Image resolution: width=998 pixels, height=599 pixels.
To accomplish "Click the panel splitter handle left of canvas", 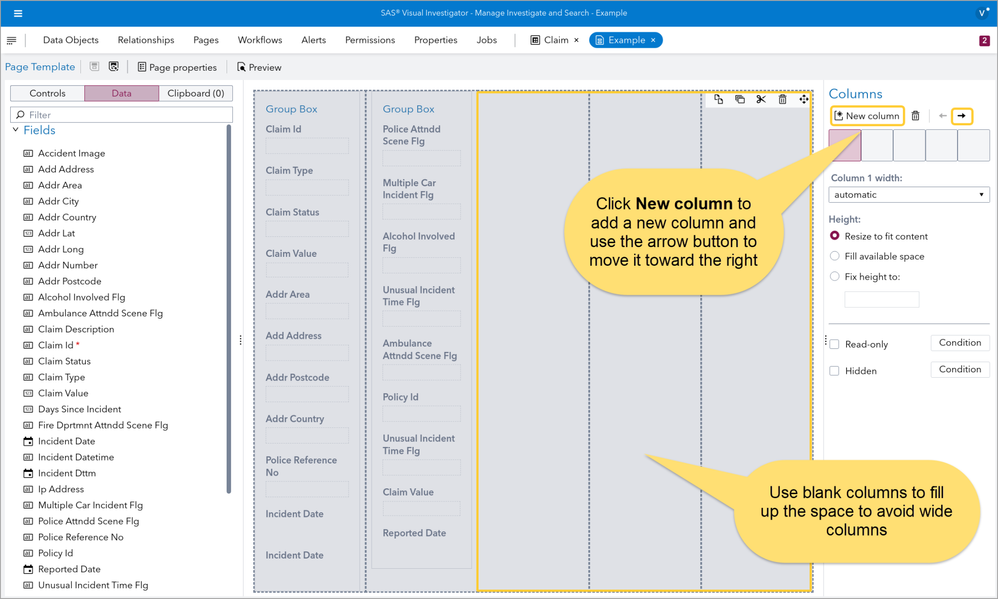I will [241, 341].
